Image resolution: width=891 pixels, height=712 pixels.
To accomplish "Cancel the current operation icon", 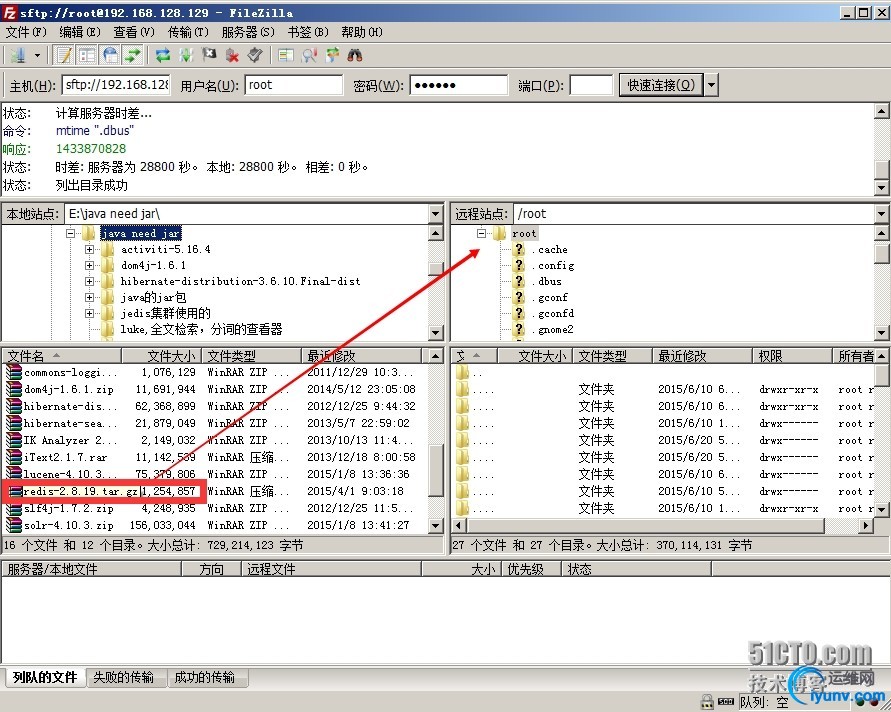I will 209,55.
